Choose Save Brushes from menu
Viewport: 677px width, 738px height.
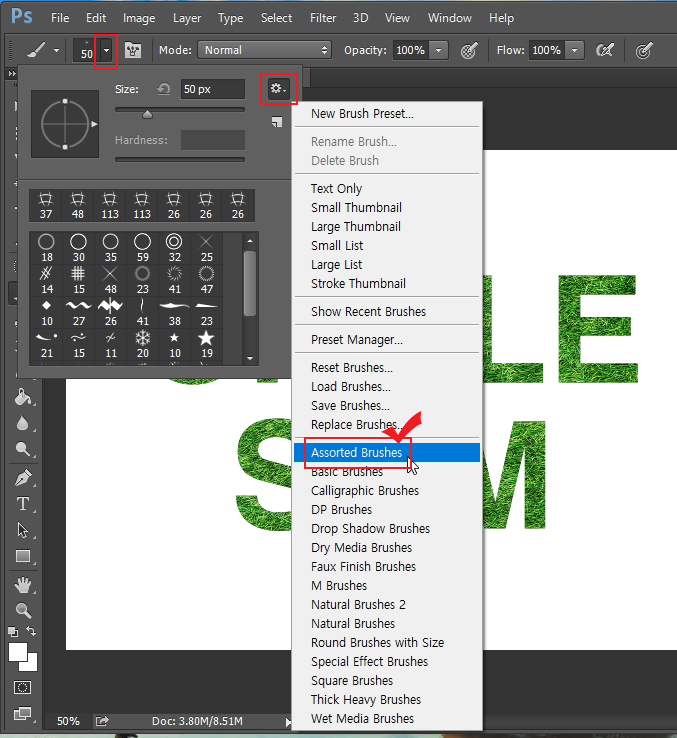click(387, 405)
